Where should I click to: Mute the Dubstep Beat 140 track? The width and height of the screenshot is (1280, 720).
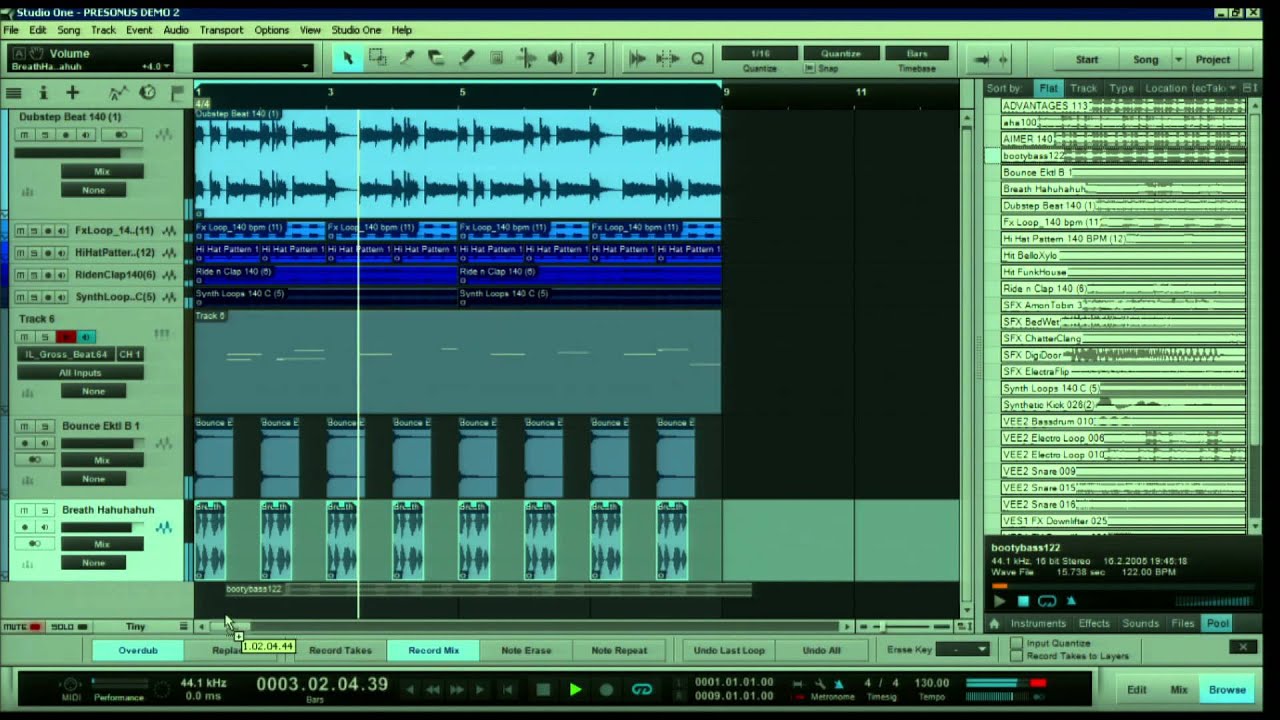[24, 135]
